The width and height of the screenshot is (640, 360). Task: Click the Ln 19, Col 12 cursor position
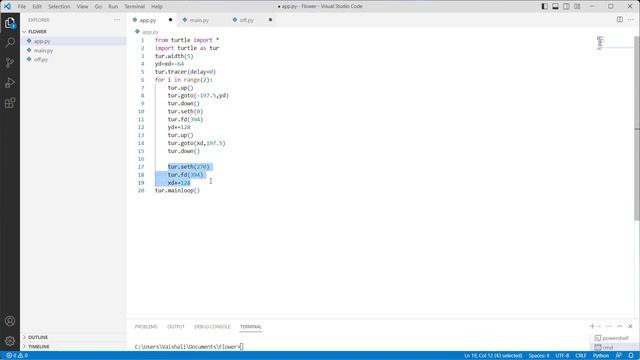pos(493,356)
